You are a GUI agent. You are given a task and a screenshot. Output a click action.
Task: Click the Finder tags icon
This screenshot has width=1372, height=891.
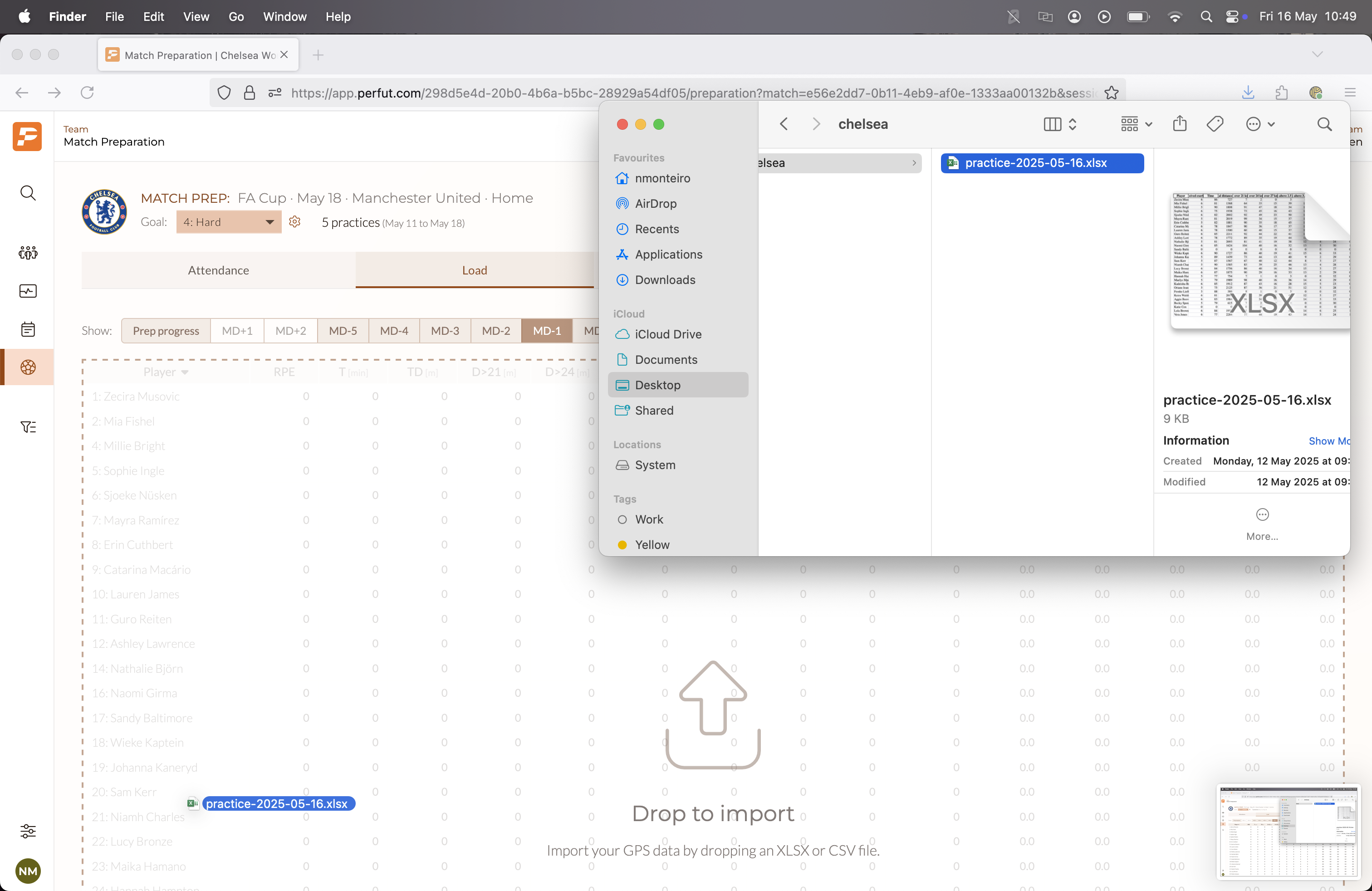tap(1215, 124)
